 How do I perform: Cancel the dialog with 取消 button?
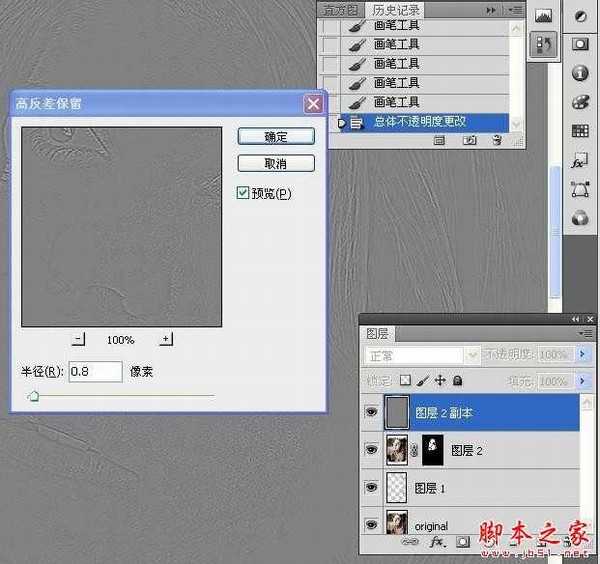click(276, 163)
